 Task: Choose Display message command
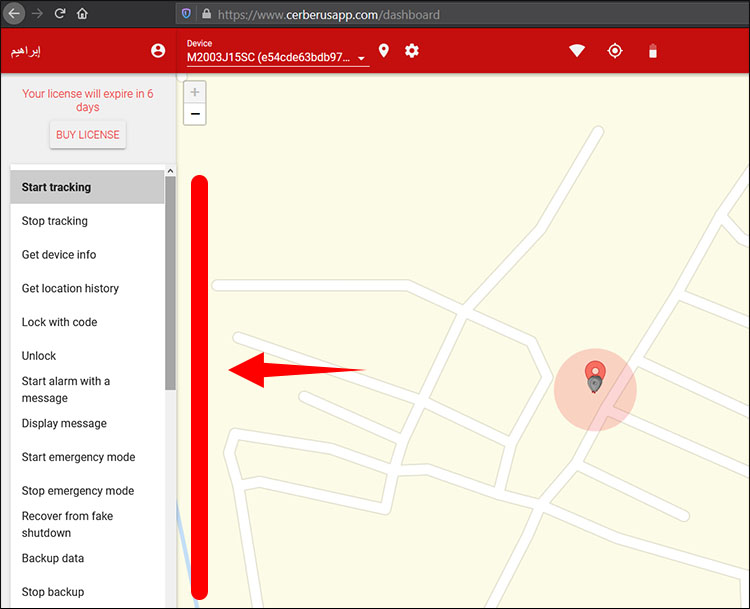tap(88, 423)
